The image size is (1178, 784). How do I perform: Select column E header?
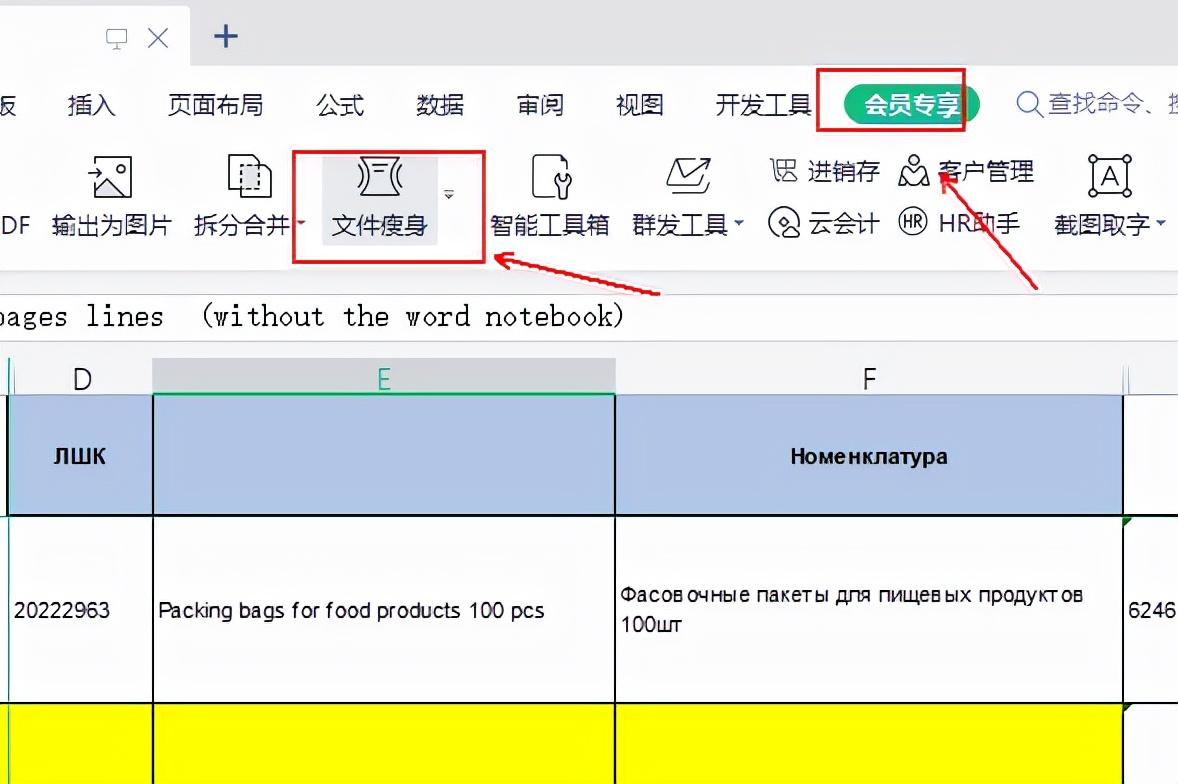click(x=384, y=377)
